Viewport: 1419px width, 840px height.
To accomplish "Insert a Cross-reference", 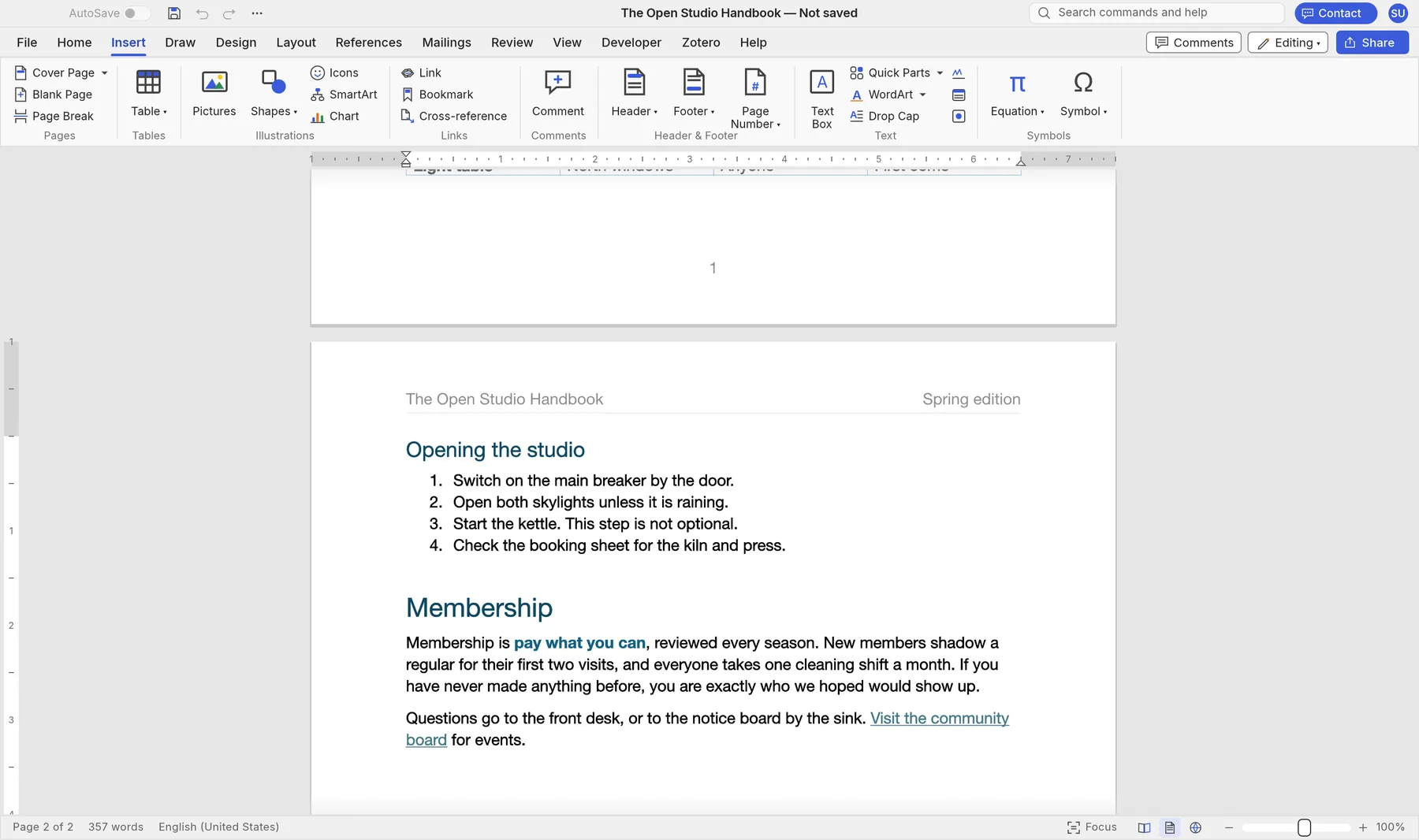I will [x=453, y=116].
